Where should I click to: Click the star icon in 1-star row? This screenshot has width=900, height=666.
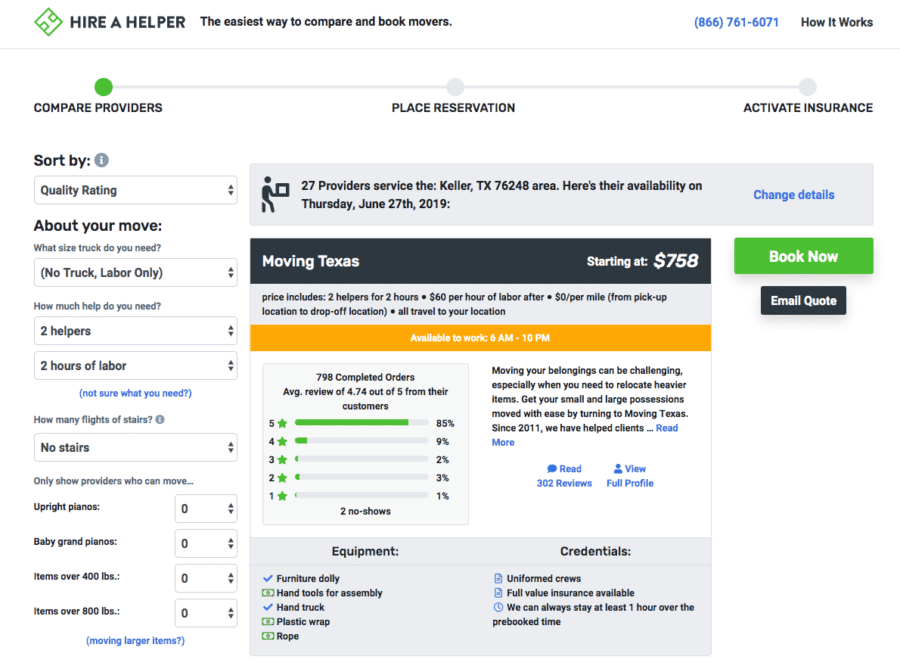point(282,496)
